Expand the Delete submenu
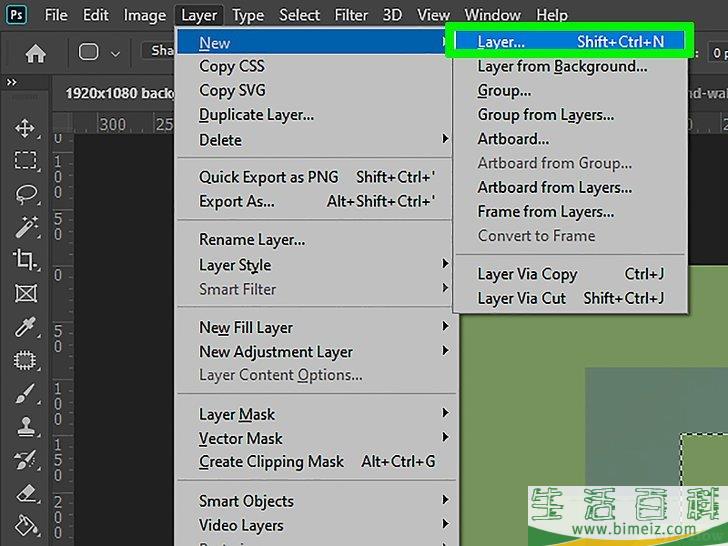Viewport: 728px width, 546px height. (314, 140)
